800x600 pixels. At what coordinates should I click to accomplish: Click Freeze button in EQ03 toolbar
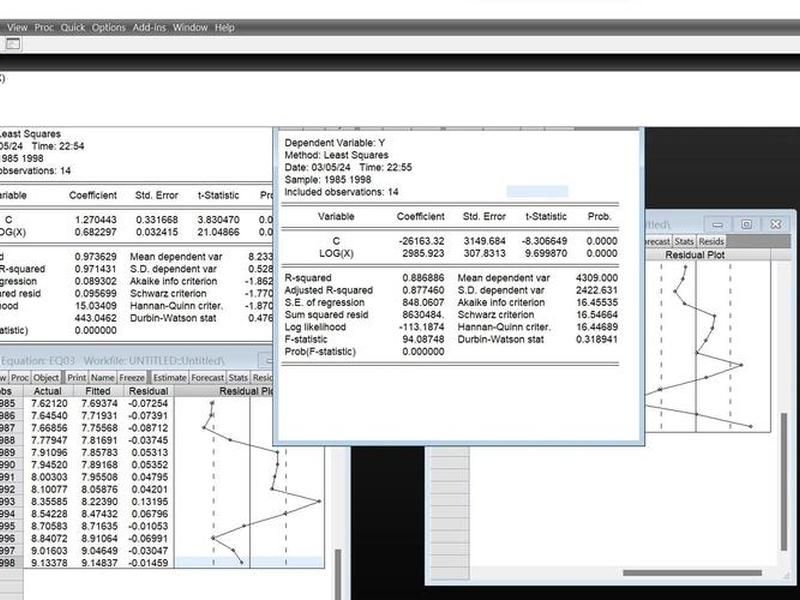[x=132, y=378]
